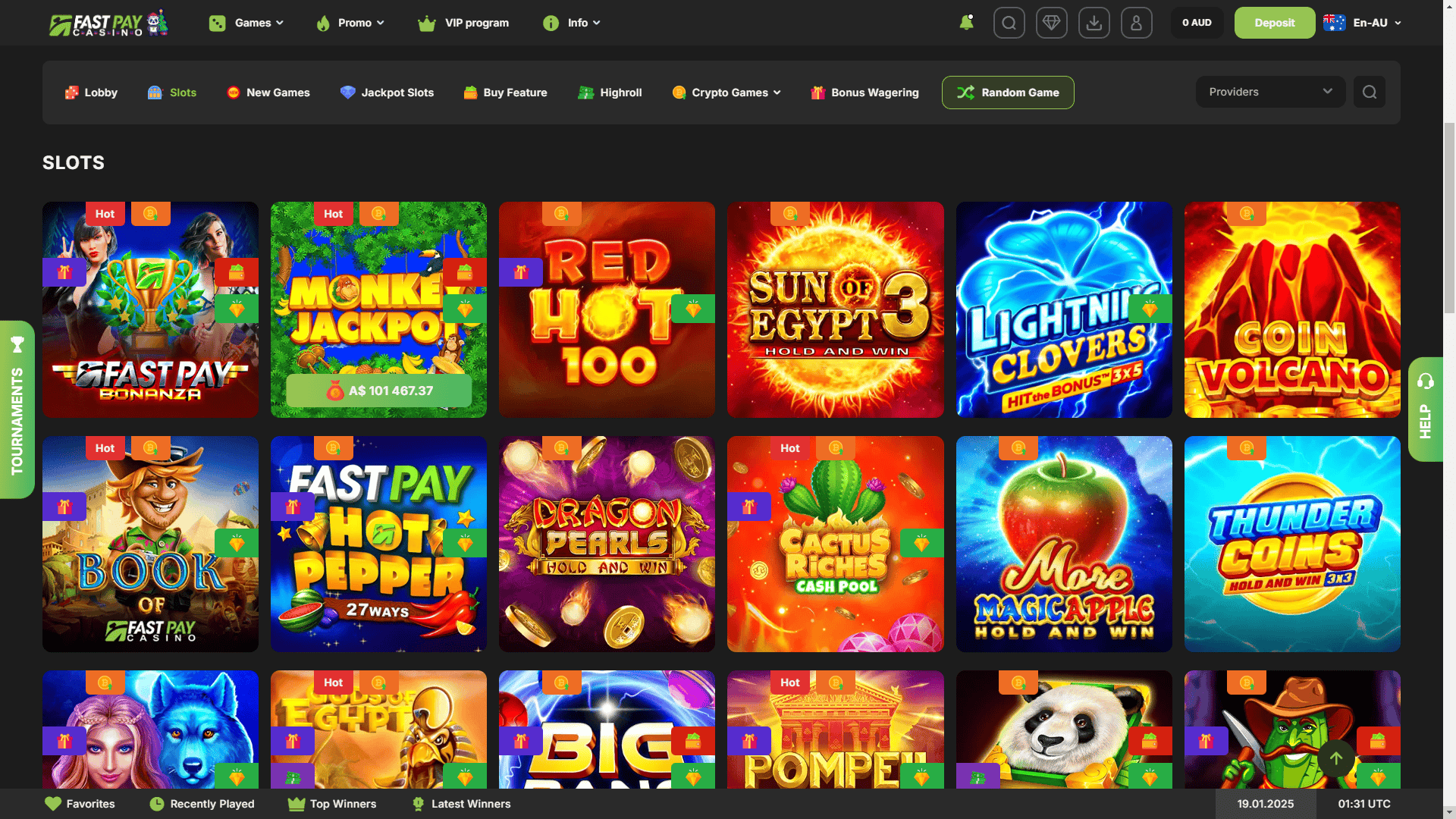Open the Help headset side tab
Screen dimensions: 1456x819
(x=1425, y=409)
